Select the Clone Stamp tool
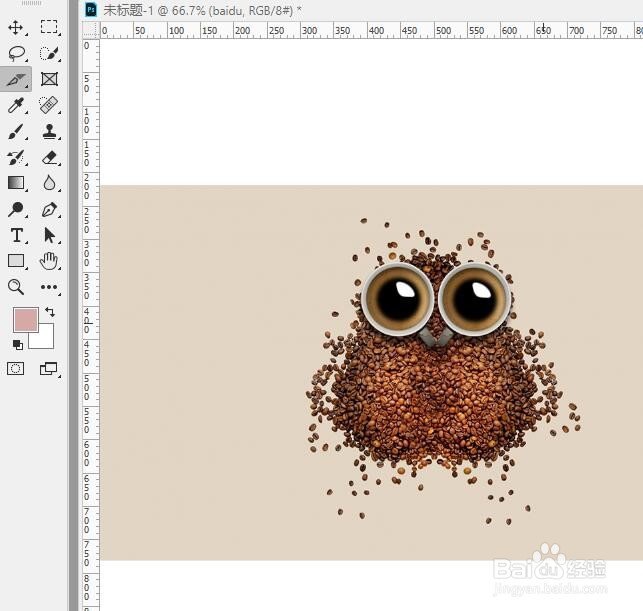Viewport: 643px width, 611px height. 49,131
